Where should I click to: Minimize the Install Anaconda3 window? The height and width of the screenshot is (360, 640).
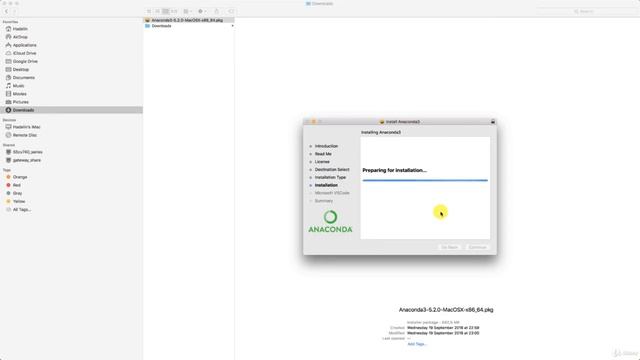coord(313,122)
